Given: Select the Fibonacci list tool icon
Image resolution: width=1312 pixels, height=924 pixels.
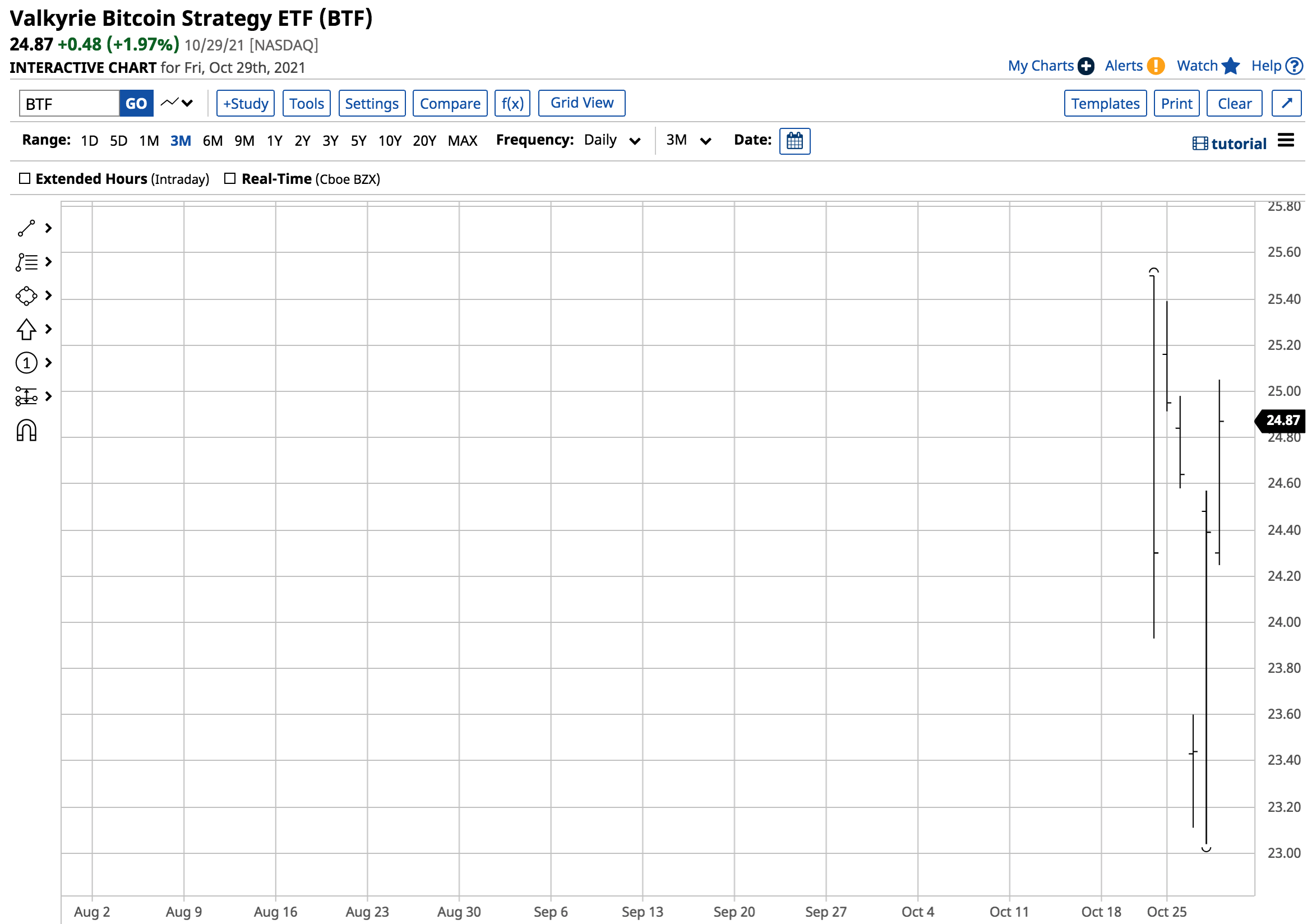Looking at the screenshot, I should [x=26, y=262].
